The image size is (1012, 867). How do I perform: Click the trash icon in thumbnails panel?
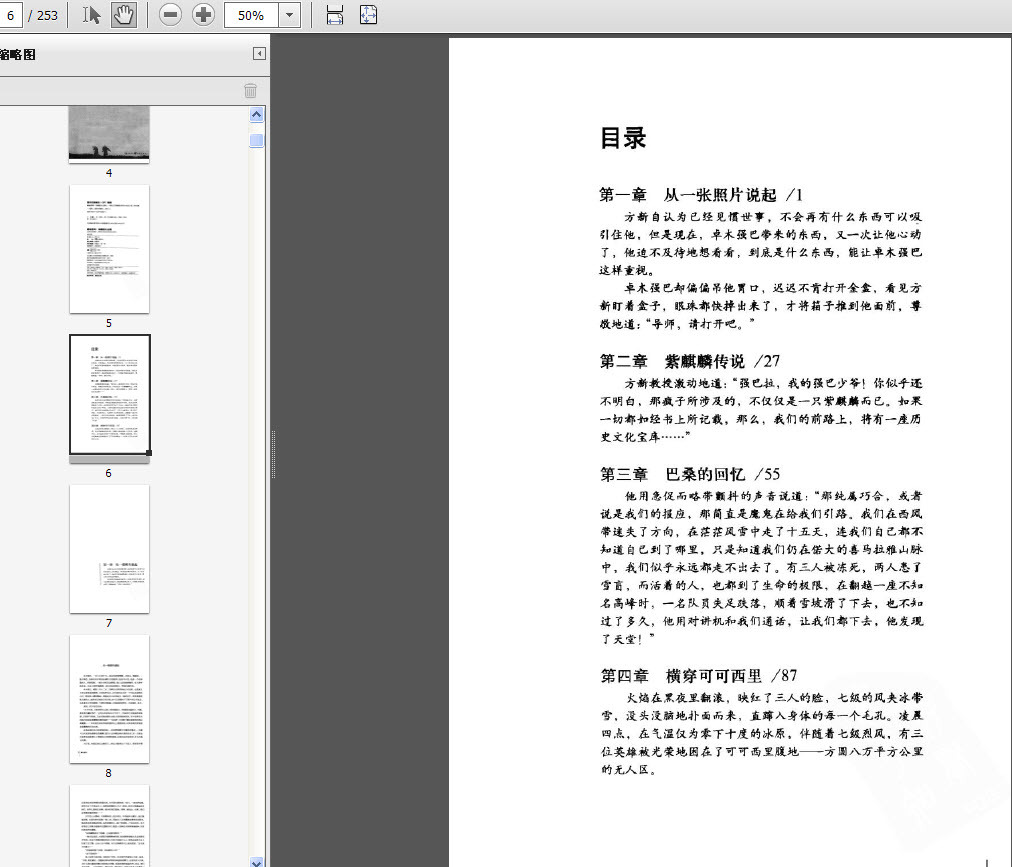[250, 90]
